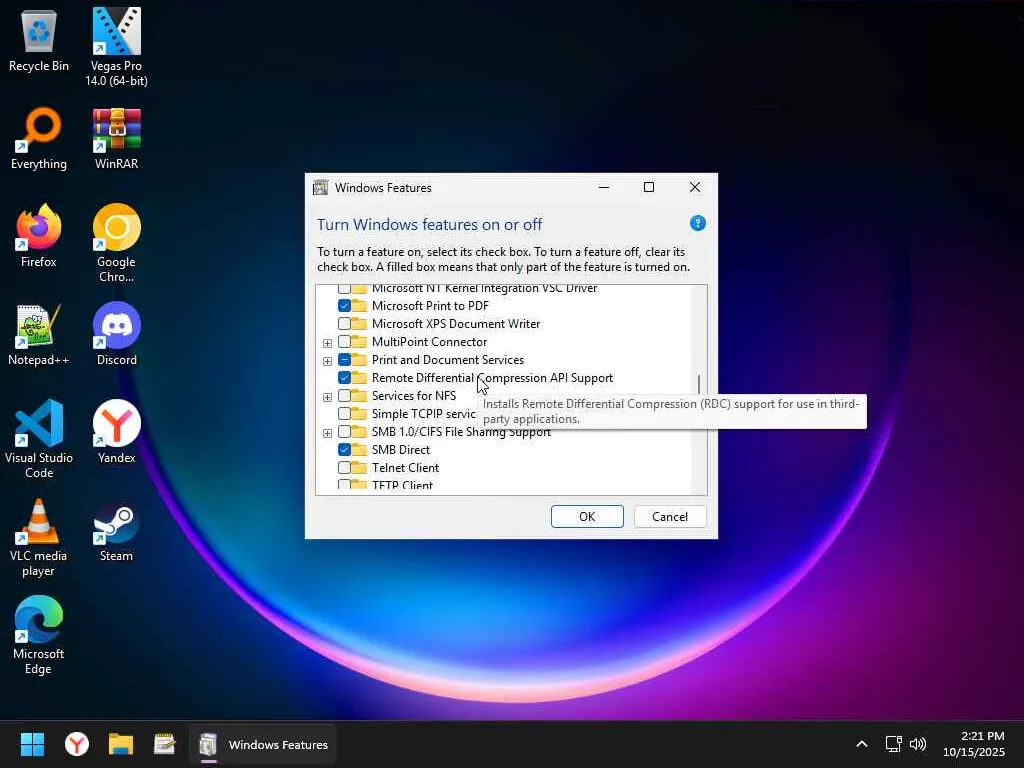The width and height of the screenshot is (1024, 768).
Task: Click the features list vertical scrollbar thumb
Action: [x=699, y=385]
